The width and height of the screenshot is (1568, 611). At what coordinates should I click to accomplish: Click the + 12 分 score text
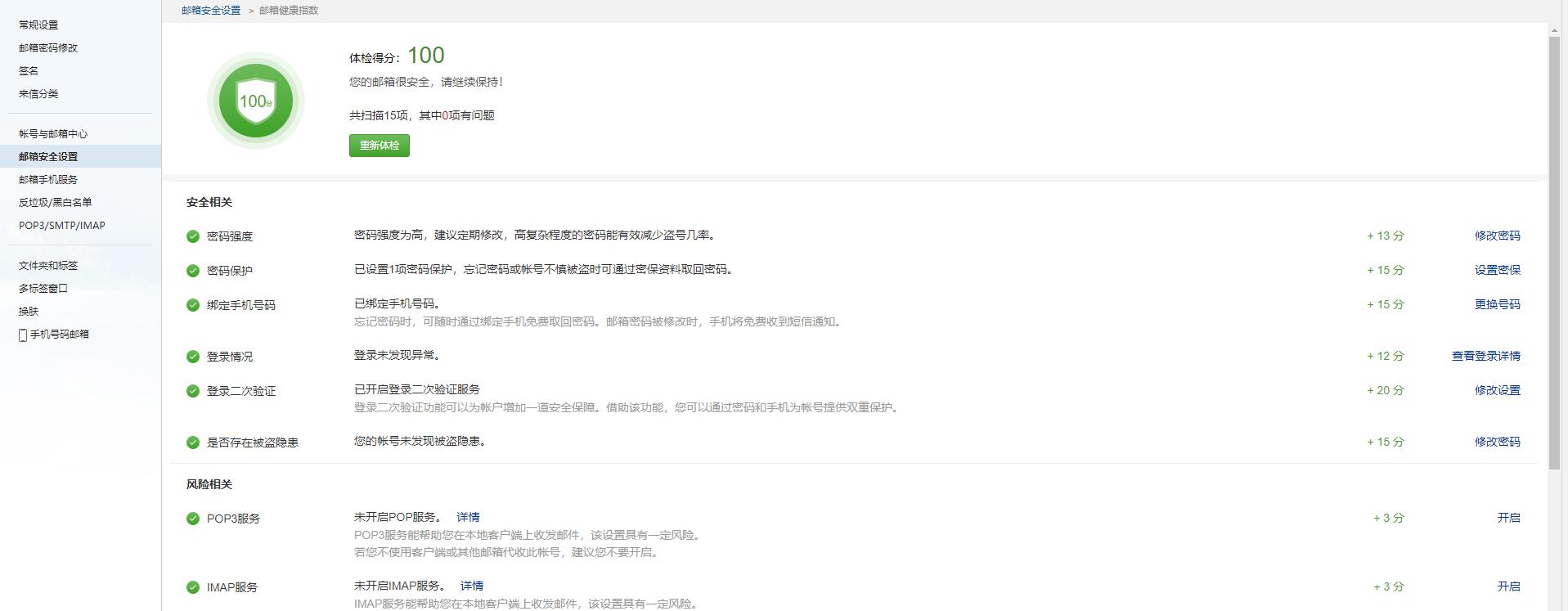[1385, 356]
